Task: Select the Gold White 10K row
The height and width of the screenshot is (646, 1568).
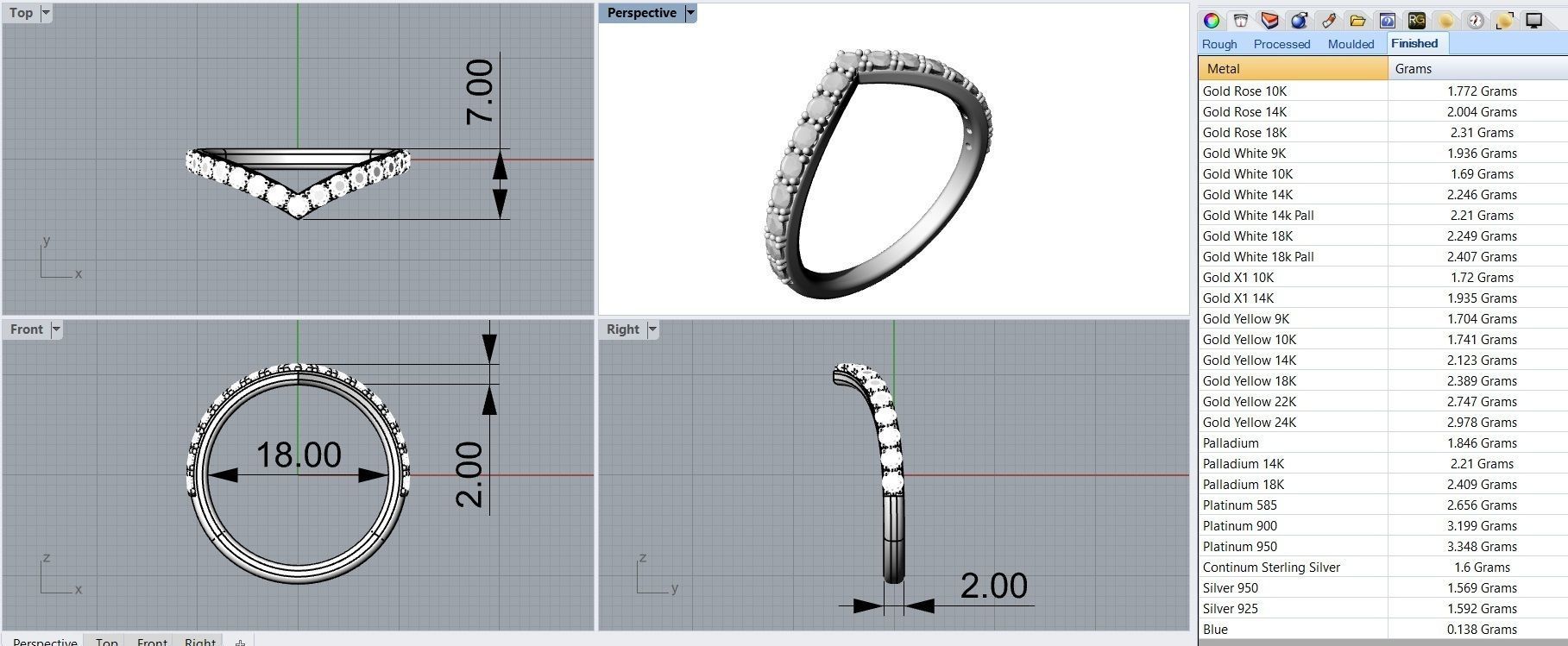Action: click(x=1382, y=173)
